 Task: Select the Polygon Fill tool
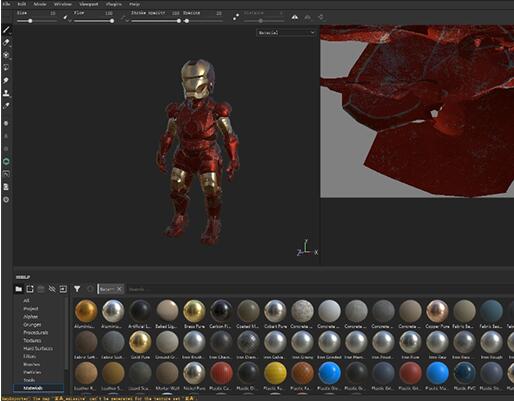tap(6, 68)
